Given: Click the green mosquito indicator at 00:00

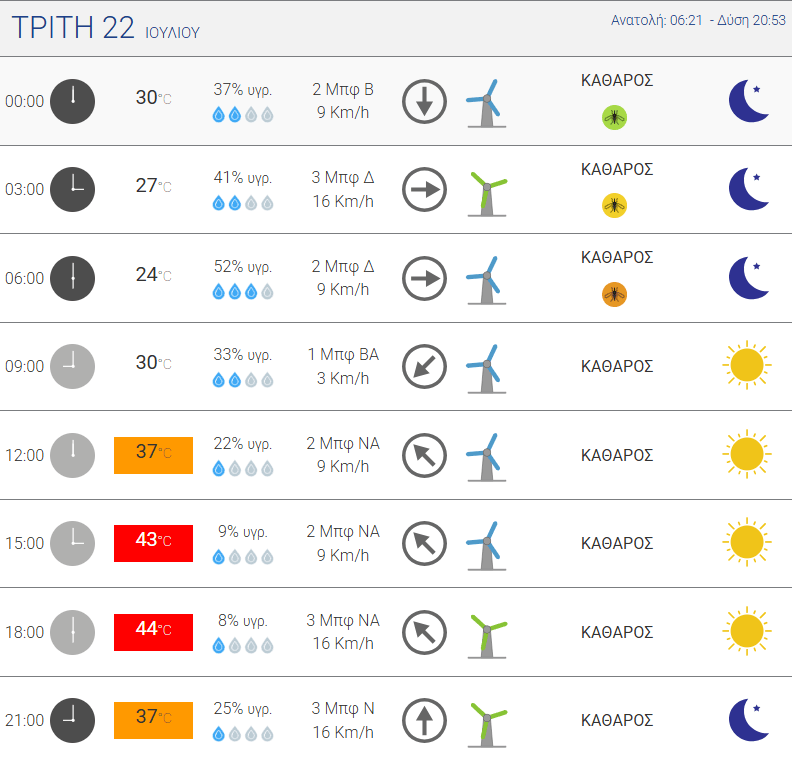Looking at the screenshot, I should point(614,118).
